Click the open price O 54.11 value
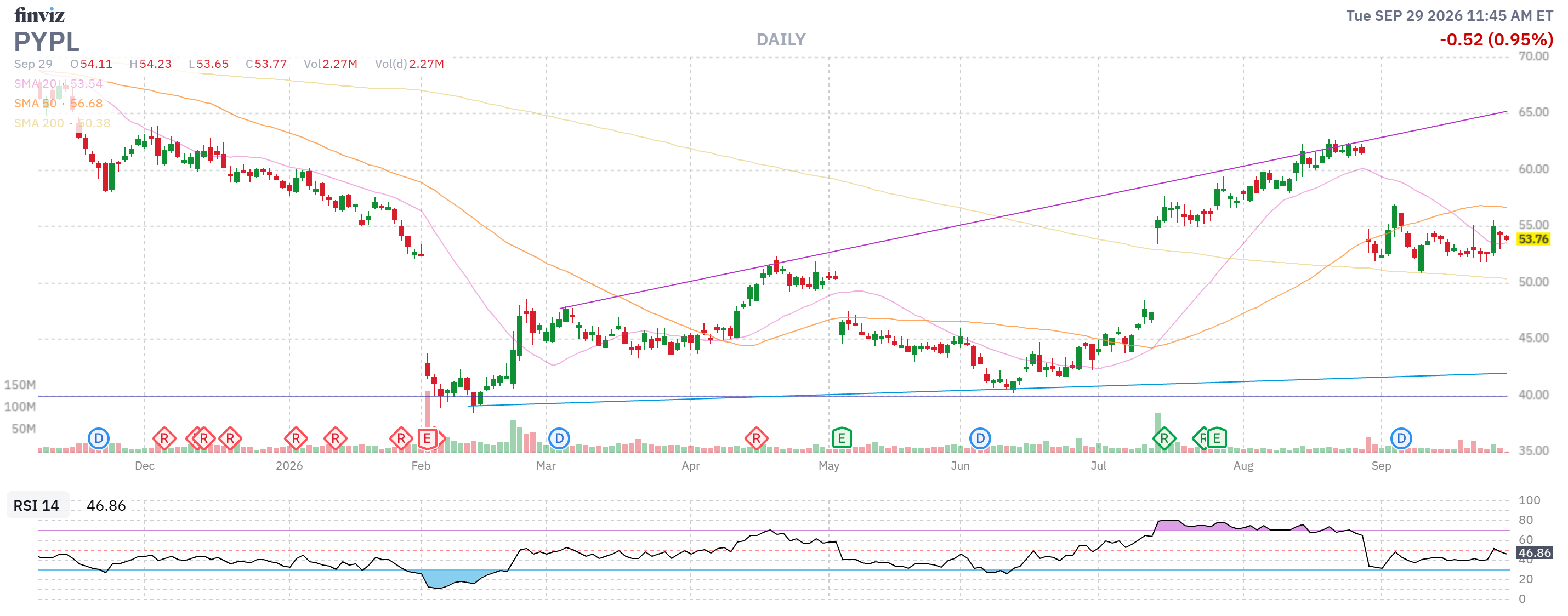 (92, 64)
